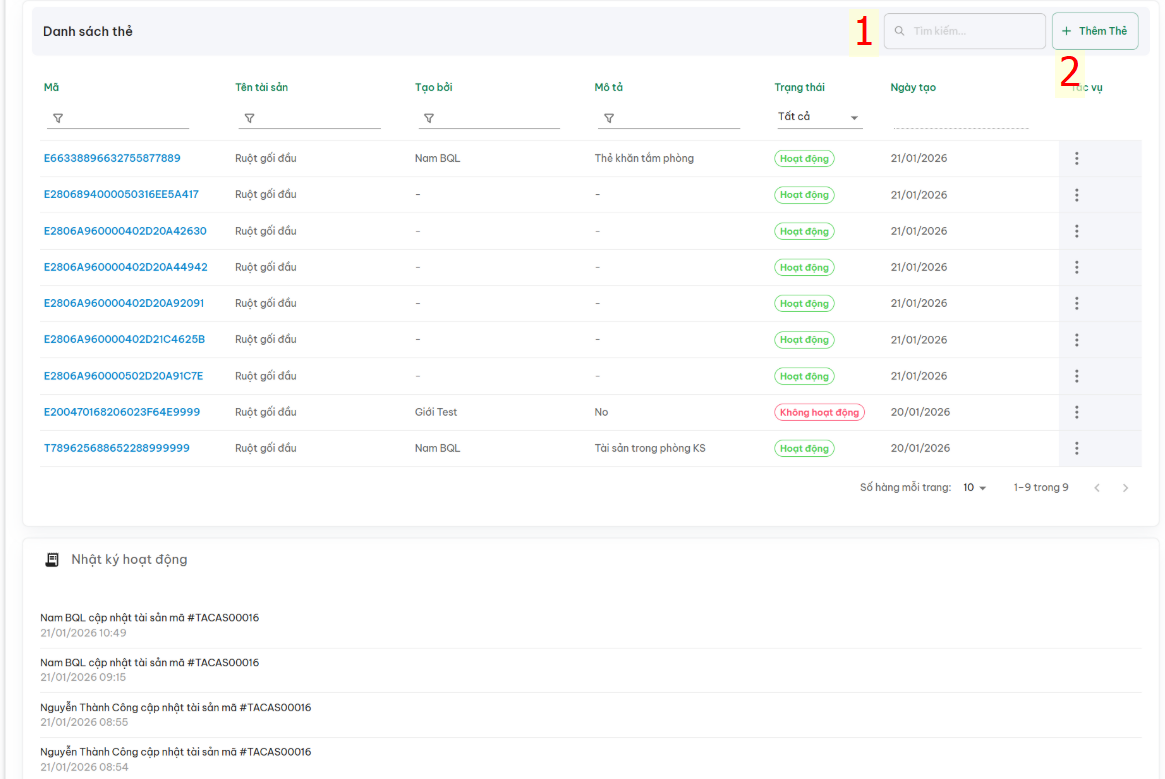Click the Không hoạt động status badge
Viewport: 1165px width, 779px height.
pos(819,412)
